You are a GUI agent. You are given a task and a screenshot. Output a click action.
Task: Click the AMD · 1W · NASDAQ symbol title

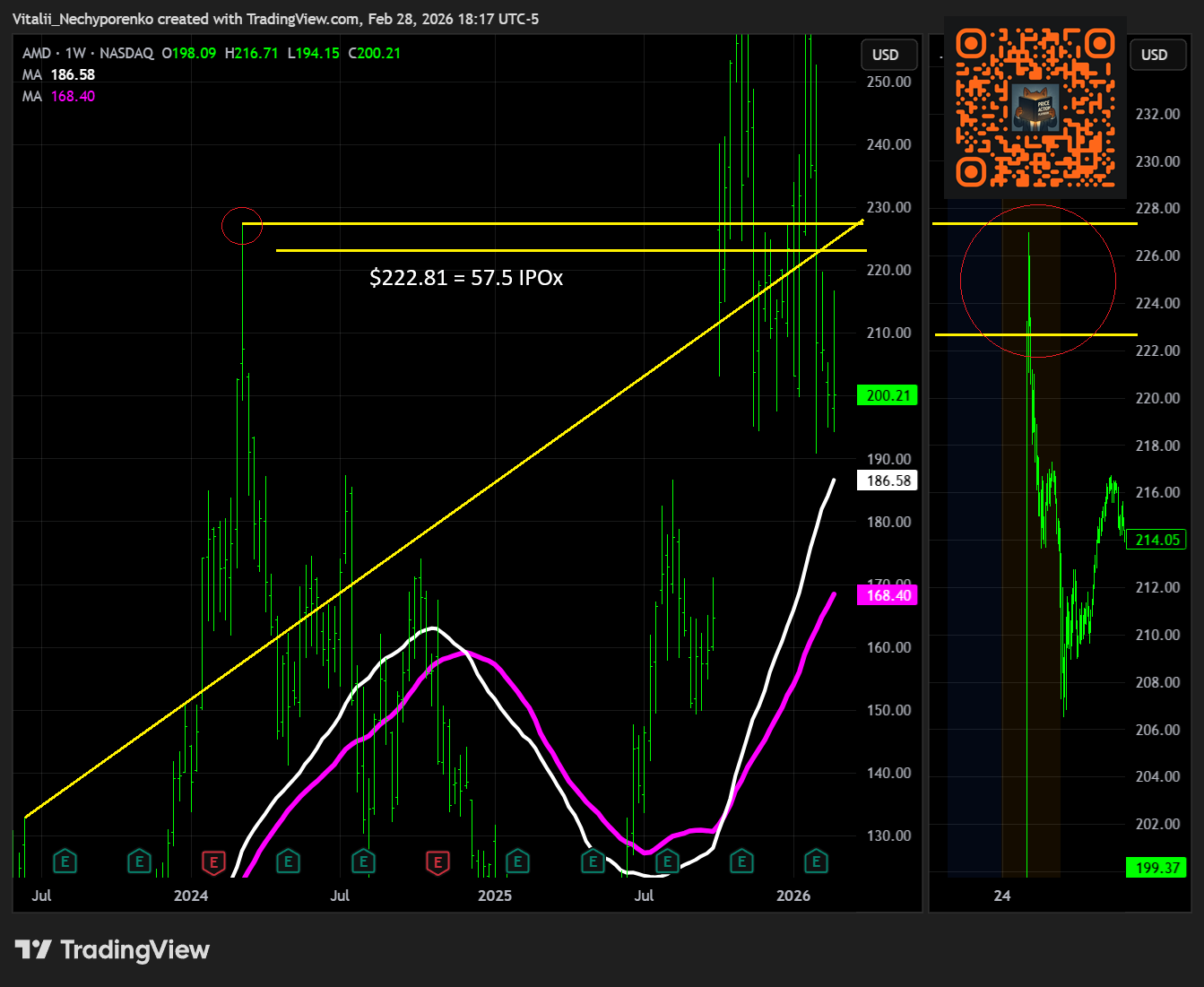88,53
